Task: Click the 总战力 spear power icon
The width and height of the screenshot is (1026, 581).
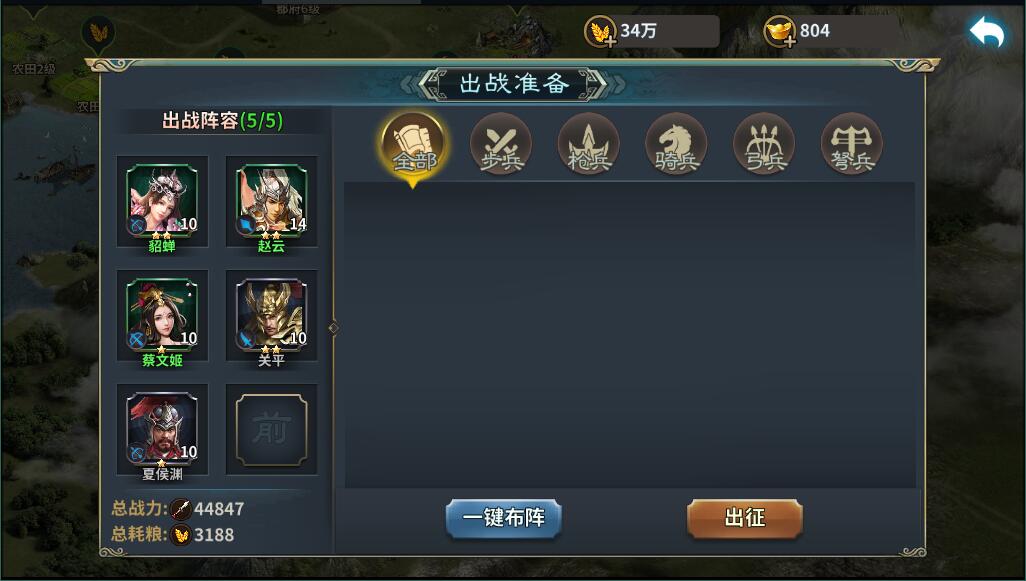Action: 181,509
